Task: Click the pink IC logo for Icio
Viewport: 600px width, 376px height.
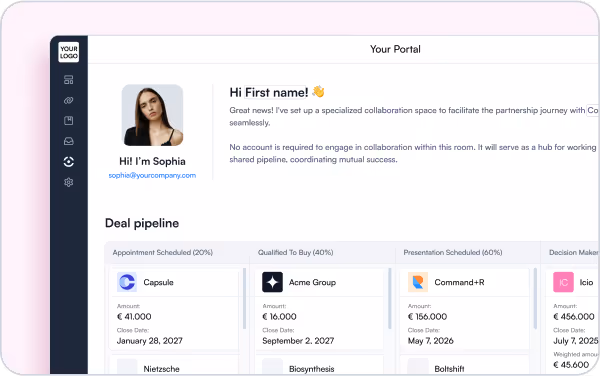Action: (563, 282)
